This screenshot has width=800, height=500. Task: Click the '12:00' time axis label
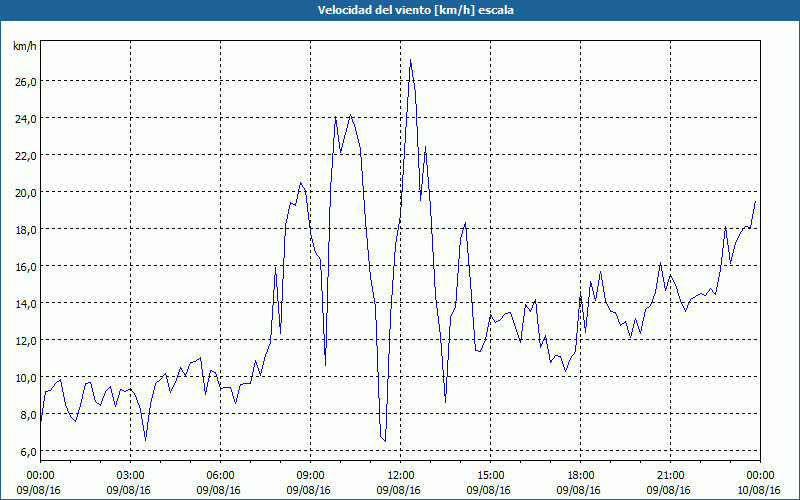(401, 476)
